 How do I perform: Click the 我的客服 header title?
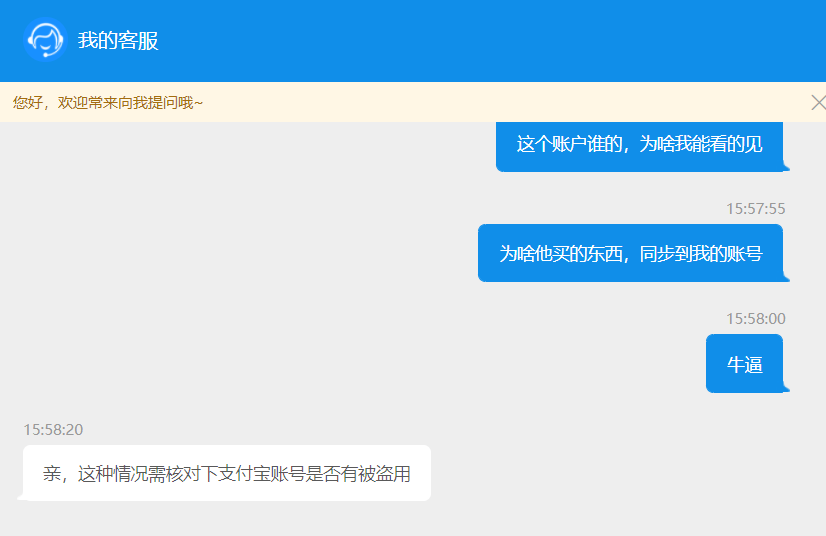(x=118, y=41)
